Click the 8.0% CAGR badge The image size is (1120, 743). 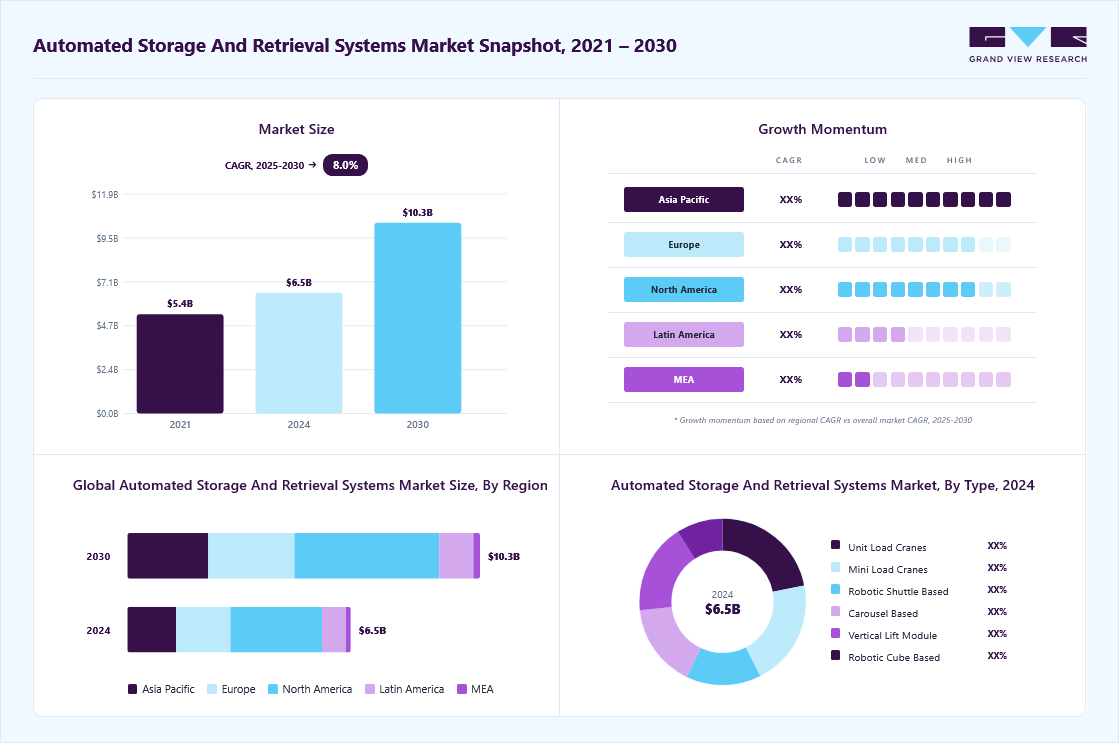pos(345,165)
